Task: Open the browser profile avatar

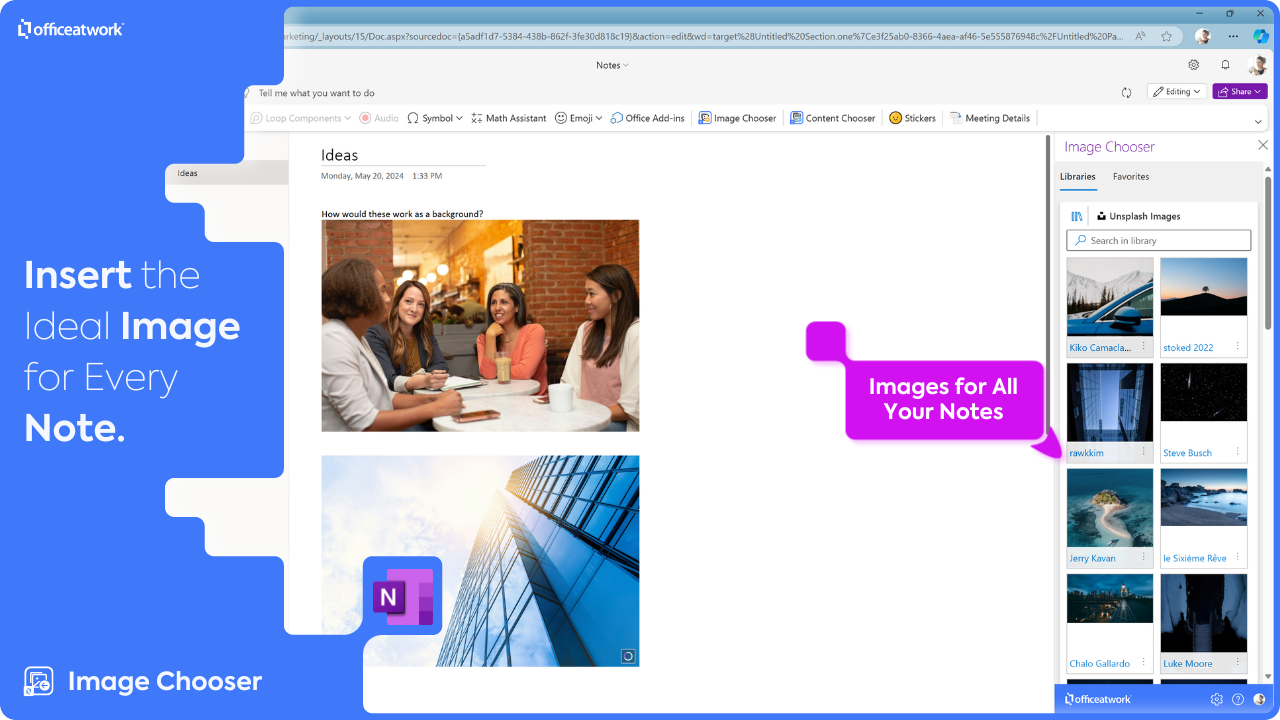Action: (x=1203, y=36)
